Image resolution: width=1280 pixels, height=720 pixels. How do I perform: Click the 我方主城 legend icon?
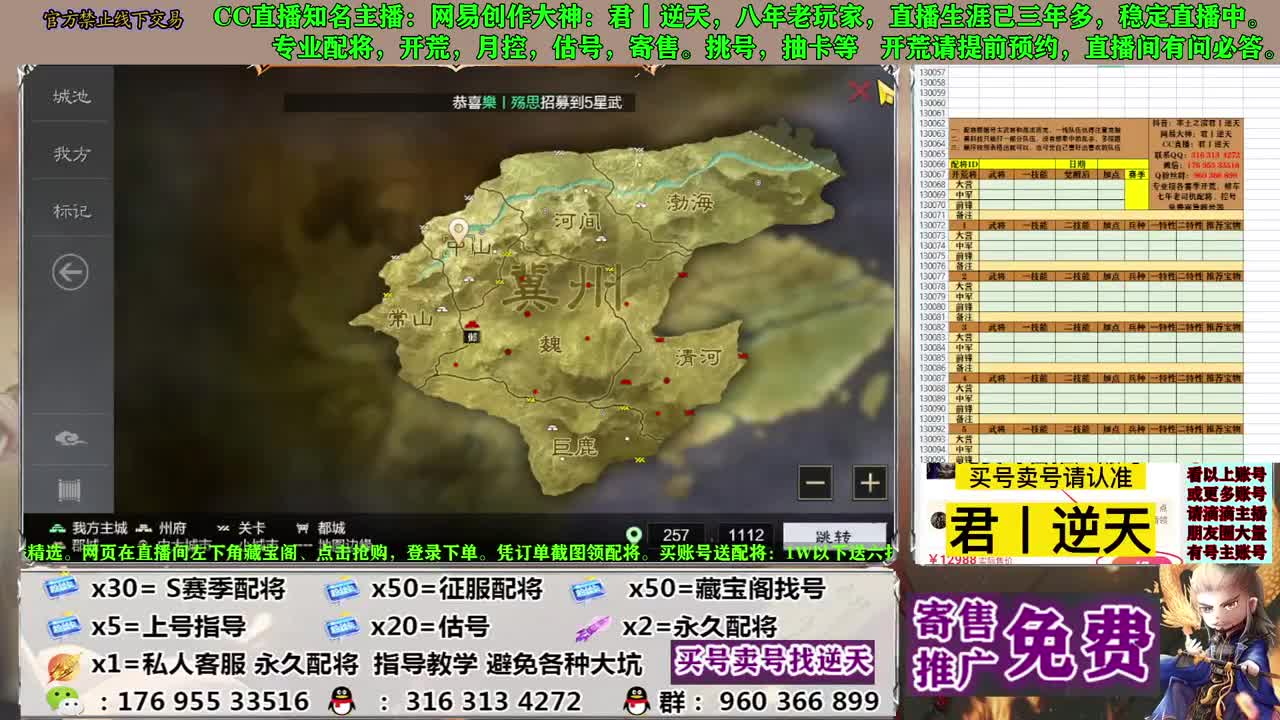pyautogui.click(x=57, y=527)
